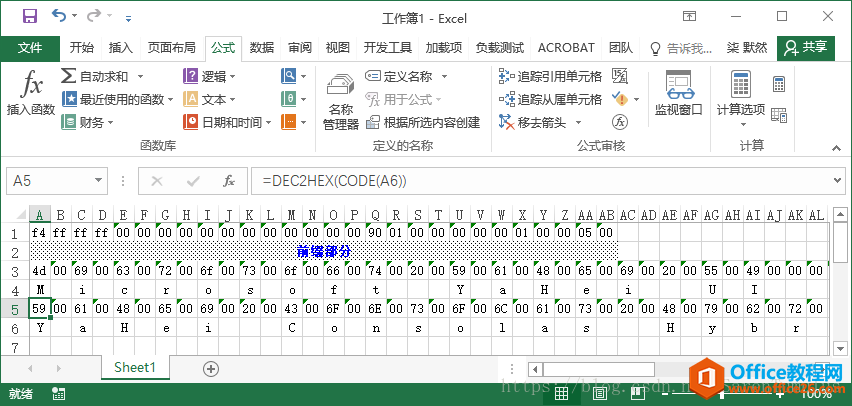Screen dimensions: 852x406
Task: Expand the formula bar with arrow
Action: (839, 181)
